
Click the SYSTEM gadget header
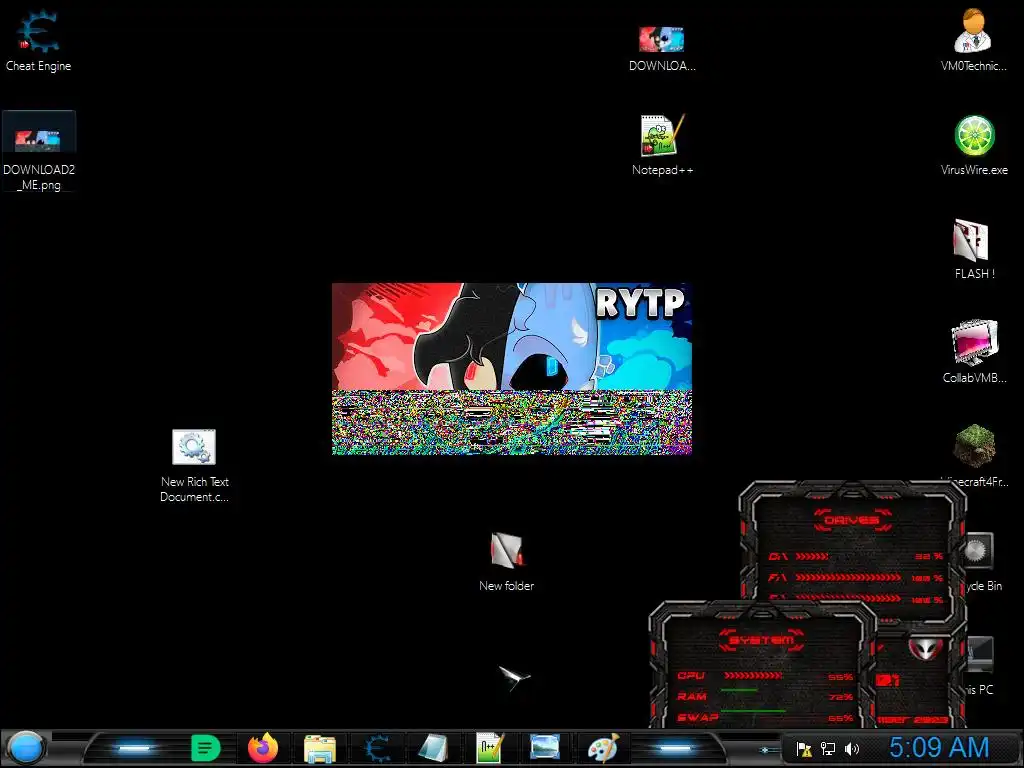point(761,640)
